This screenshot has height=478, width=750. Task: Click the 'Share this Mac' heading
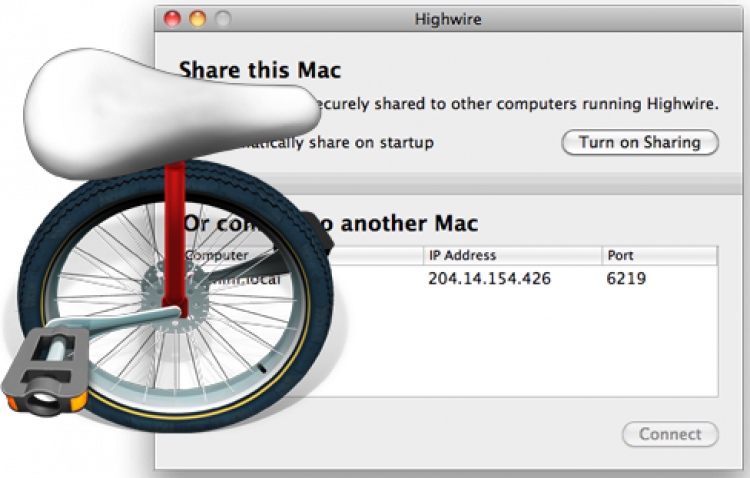click(x=260, y=70)
